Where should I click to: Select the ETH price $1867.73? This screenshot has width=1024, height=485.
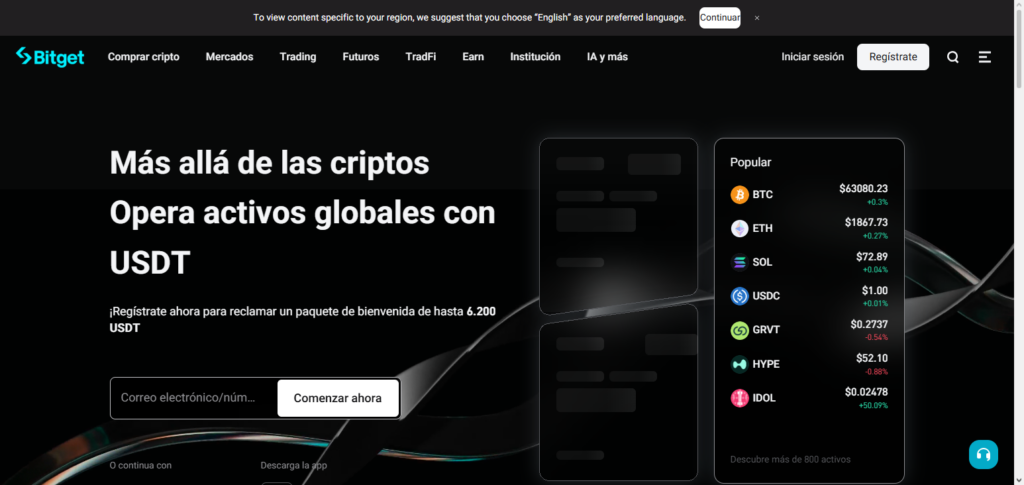click(866, 223)
